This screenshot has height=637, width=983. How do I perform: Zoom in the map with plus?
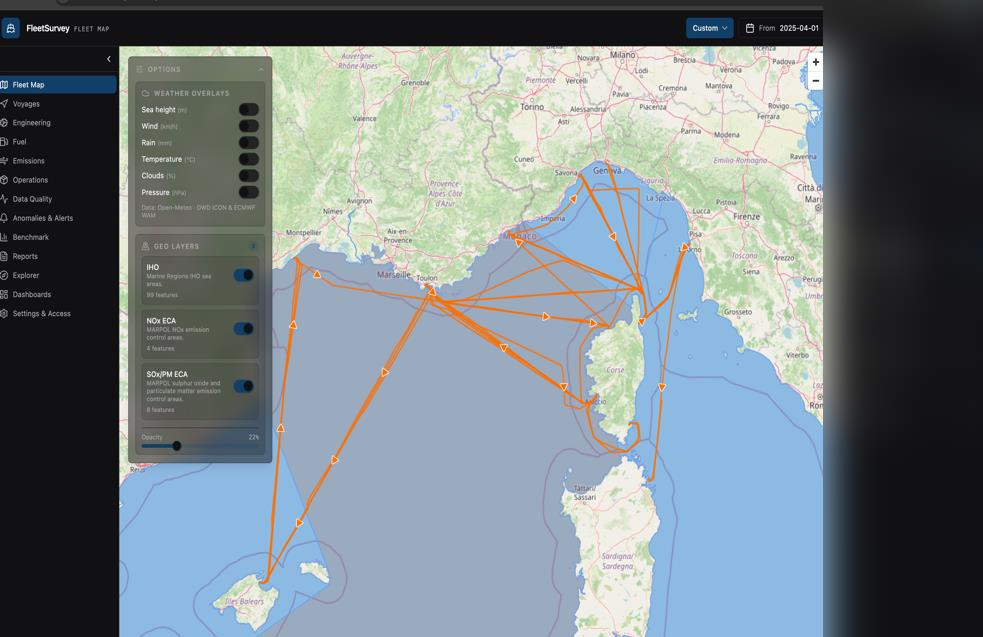[x=816, y=62]
